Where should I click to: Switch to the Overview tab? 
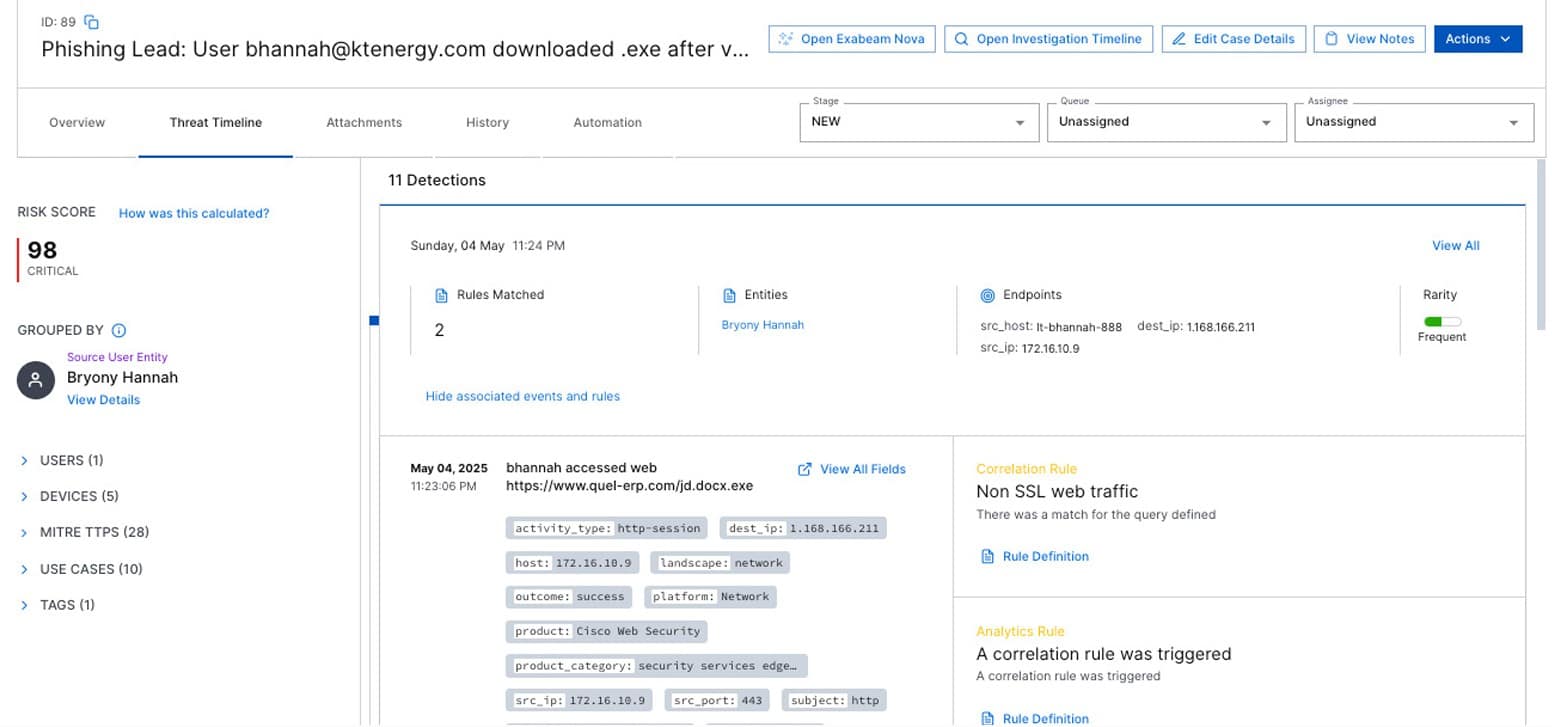tap(77, 123)
